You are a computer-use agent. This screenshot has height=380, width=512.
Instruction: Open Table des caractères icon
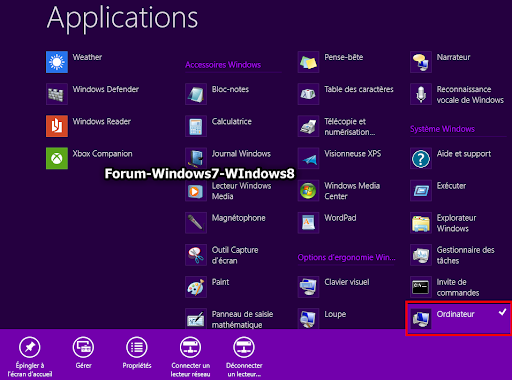tap(308, 94)
